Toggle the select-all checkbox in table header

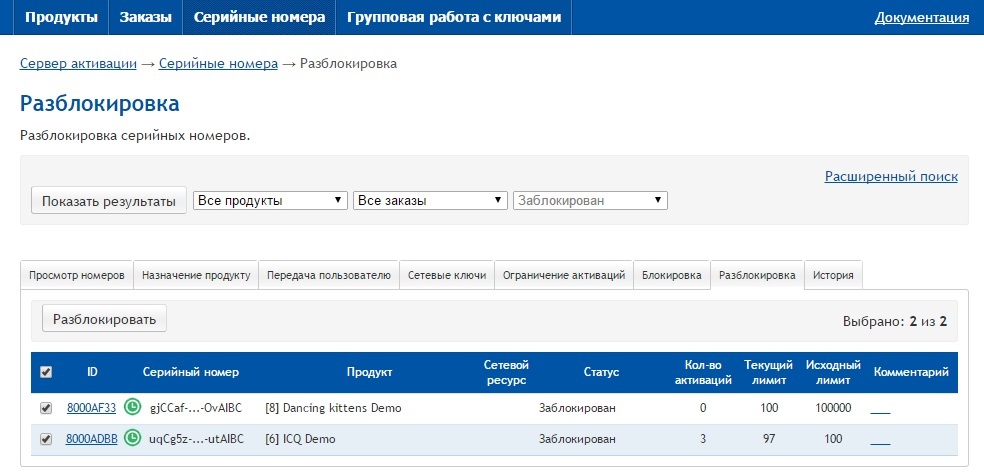click(45, 372)
